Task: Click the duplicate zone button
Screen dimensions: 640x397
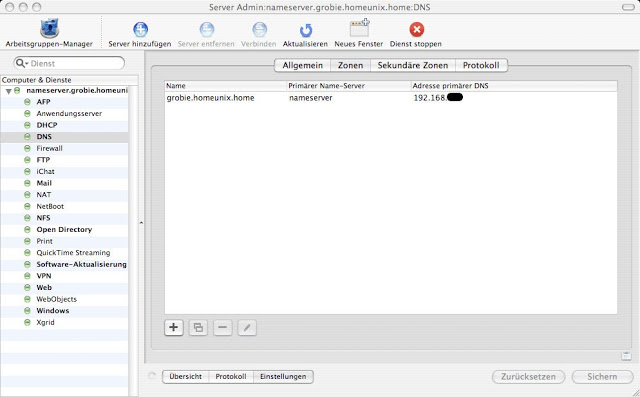Action: click(x=198, y=327)
